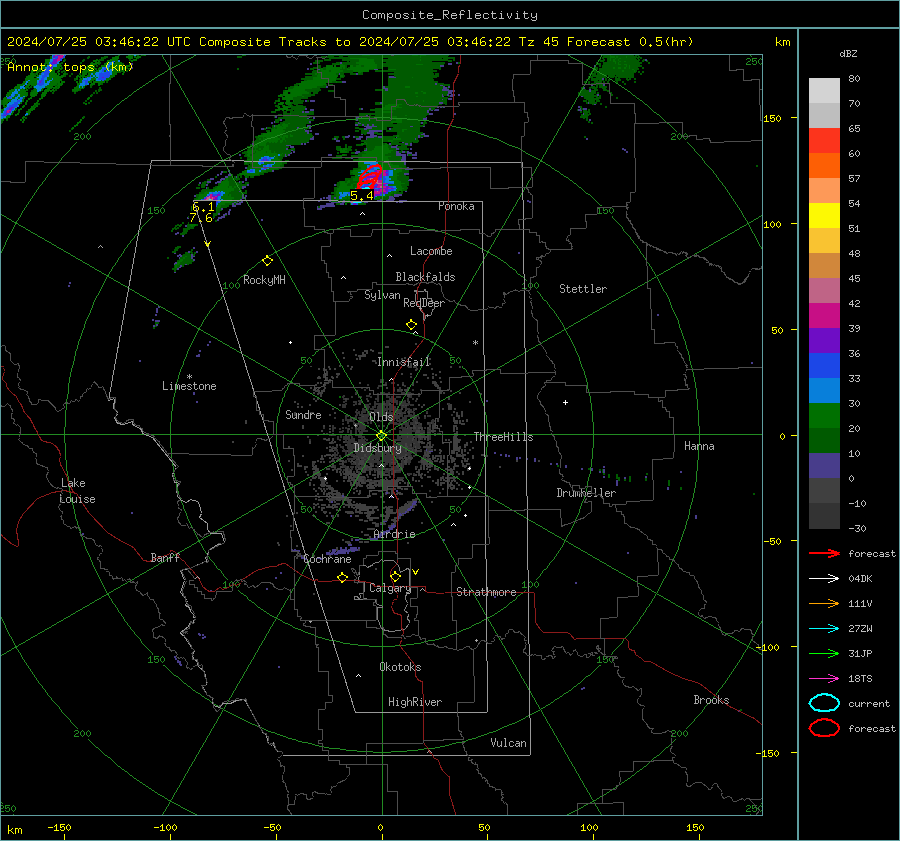Image resolution: width=900 pixels, height=841 pixels.
Task: Pick the magenta 39–42 dBZ swatch
Action: [x=824, y=316]
